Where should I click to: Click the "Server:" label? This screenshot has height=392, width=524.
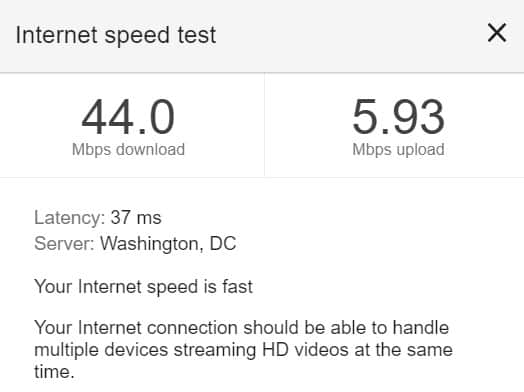click(64, 243)
